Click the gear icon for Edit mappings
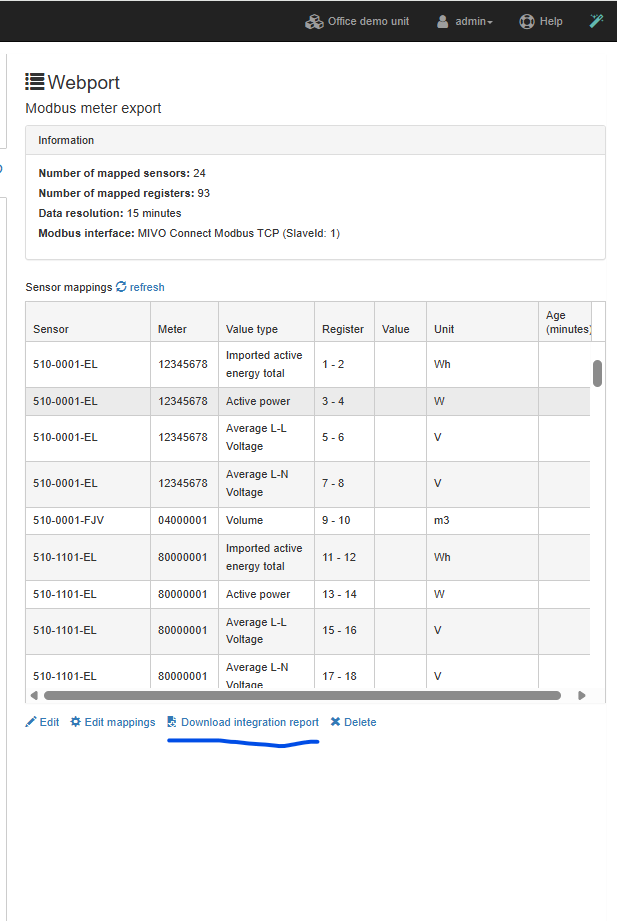 [x=75, y=722]
